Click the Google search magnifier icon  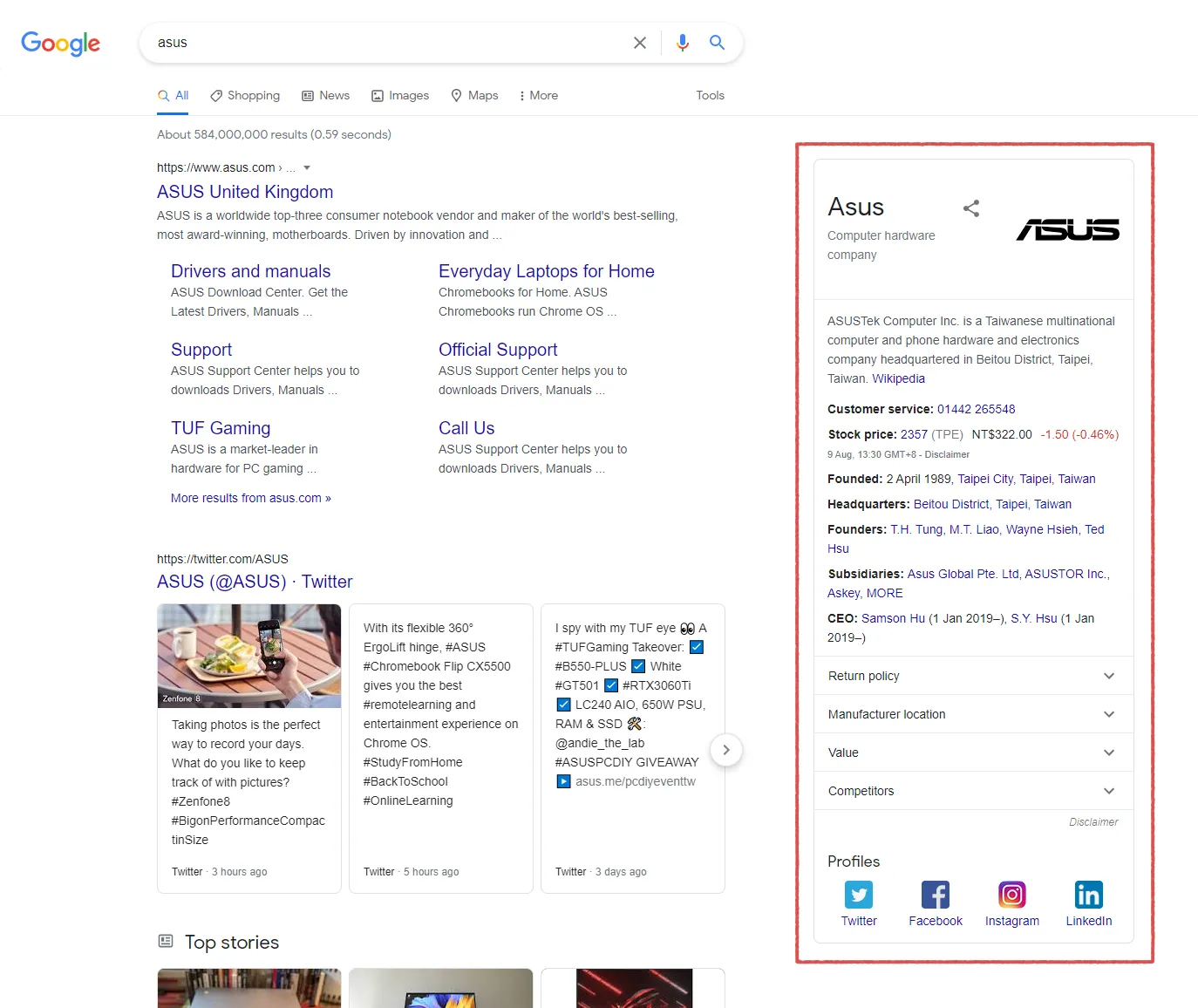(717, 42)
